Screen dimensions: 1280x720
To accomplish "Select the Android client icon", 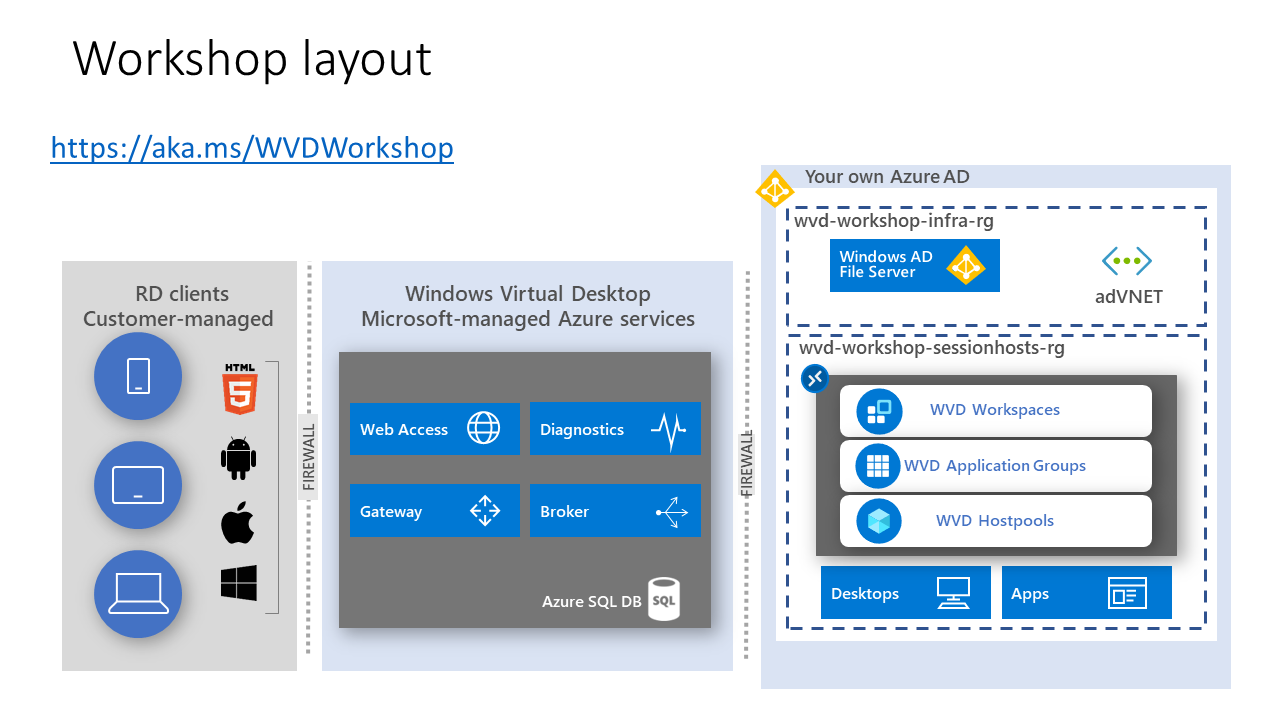I will click(237, 459).
